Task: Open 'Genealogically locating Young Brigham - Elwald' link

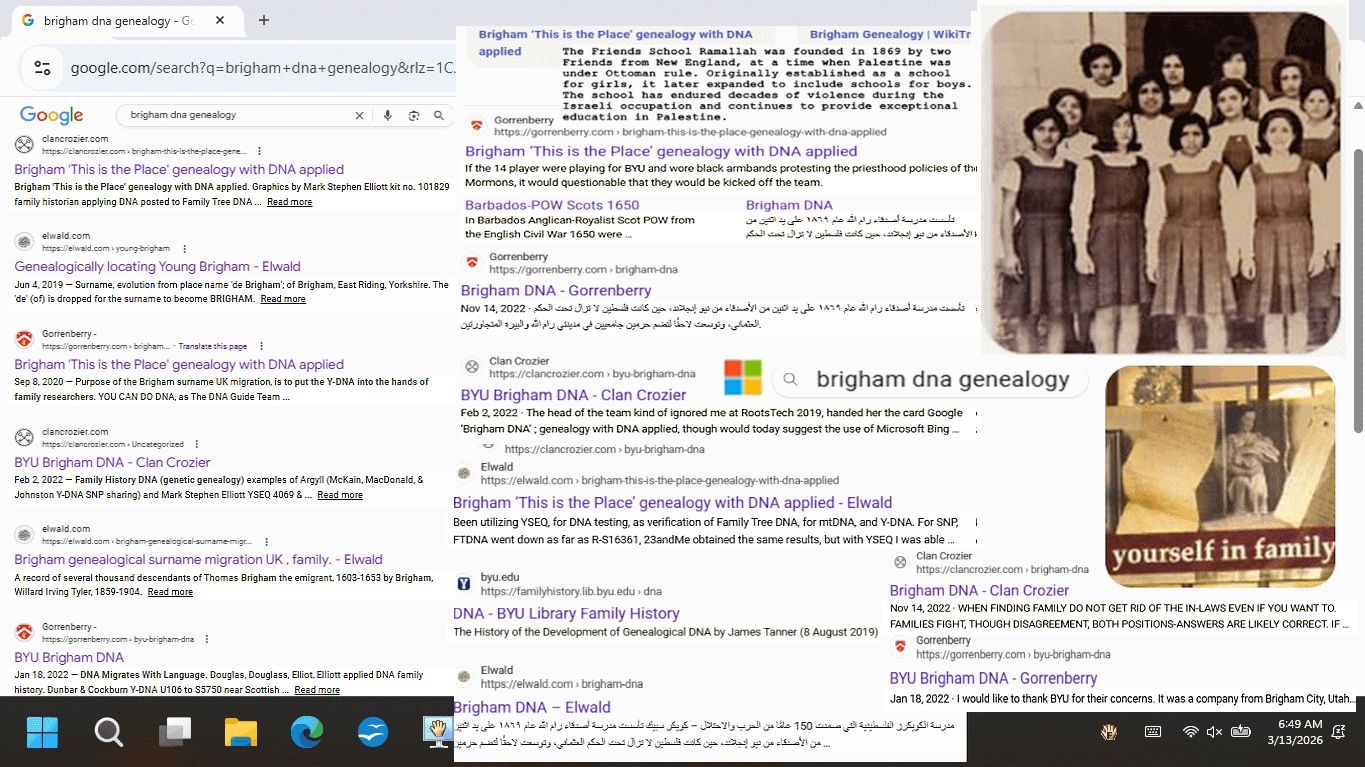Action: (x=157, y=267)
